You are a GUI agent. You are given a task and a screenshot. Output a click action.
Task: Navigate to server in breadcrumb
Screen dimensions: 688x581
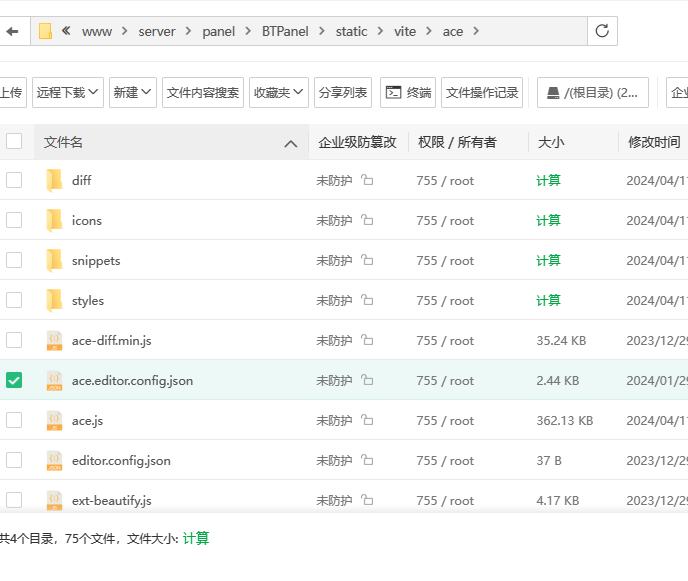pos(157,32)
